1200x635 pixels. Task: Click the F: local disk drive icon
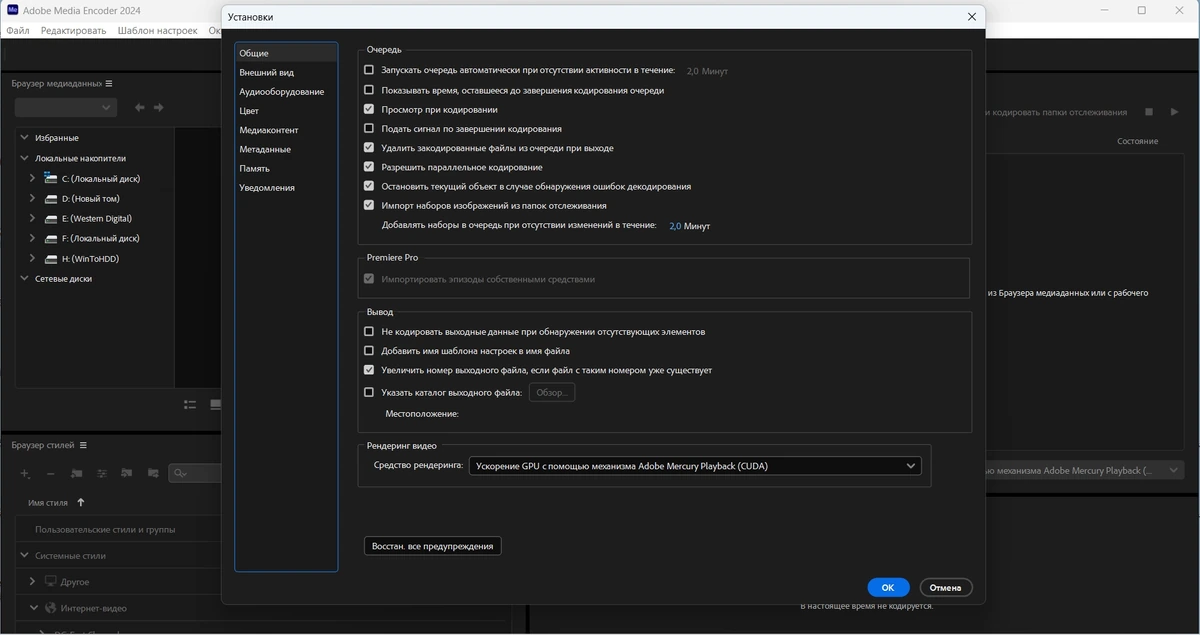tap(51, 238)
